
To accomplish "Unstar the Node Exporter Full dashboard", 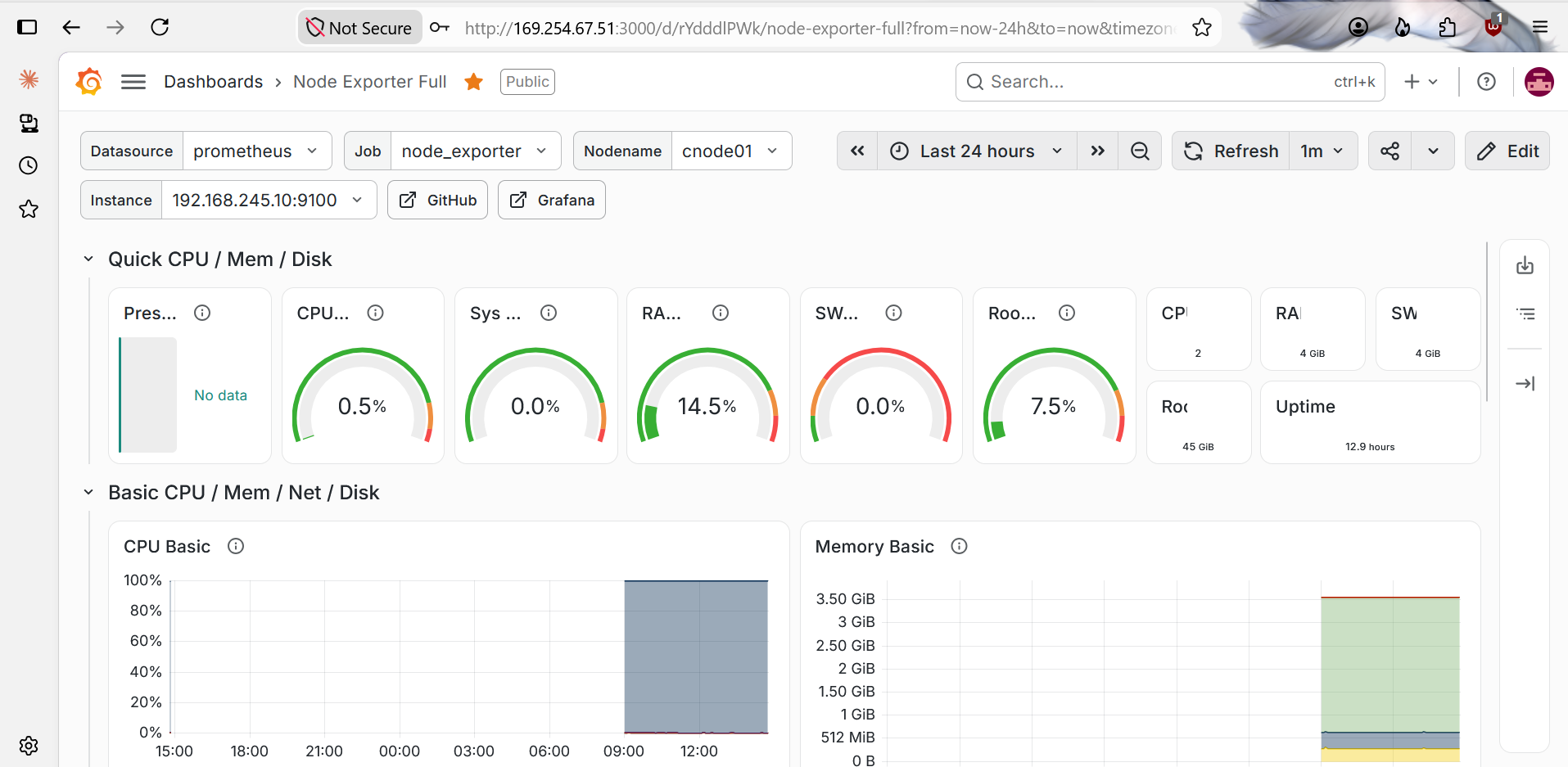I will pyautogui.click(x=473, y=82).
